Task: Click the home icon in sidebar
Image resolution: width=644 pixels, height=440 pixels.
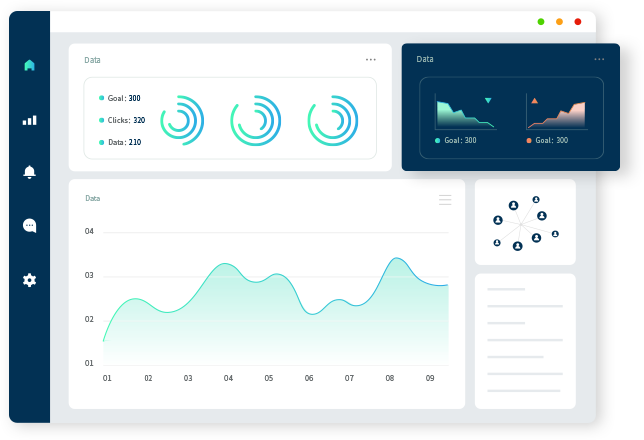Action: 29,66
